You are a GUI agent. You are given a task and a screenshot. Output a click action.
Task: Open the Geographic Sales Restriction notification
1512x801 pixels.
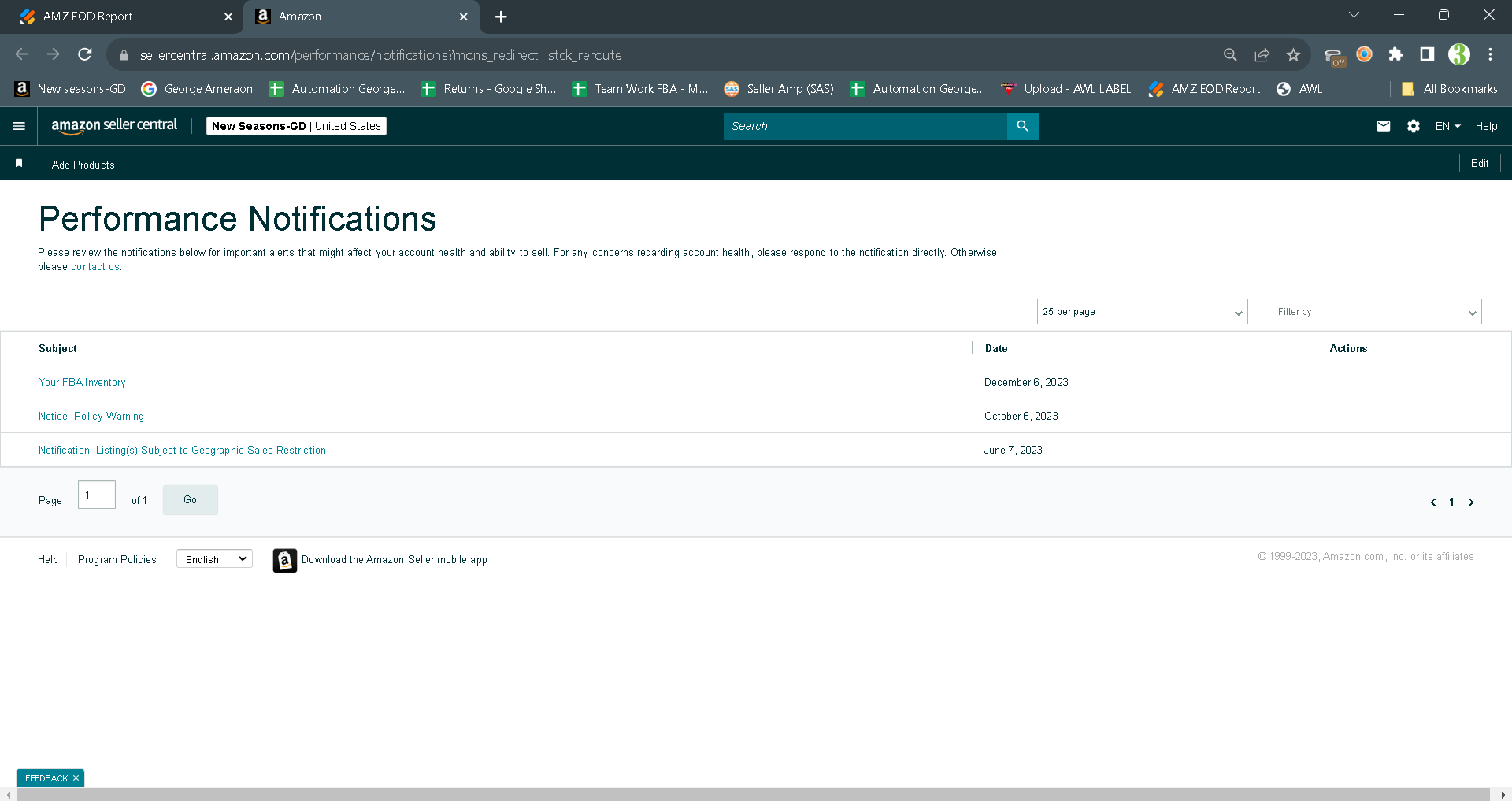point(182,451)
